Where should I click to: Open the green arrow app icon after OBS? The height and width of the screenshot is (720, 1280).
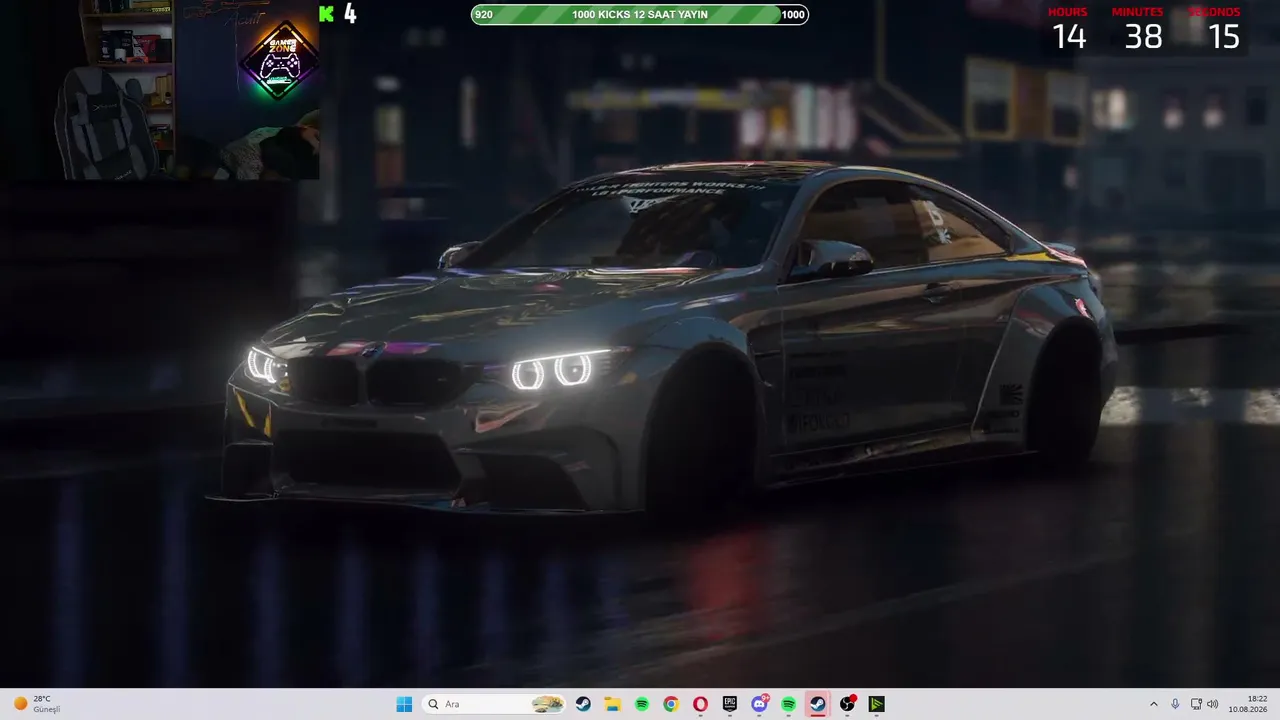876,704
